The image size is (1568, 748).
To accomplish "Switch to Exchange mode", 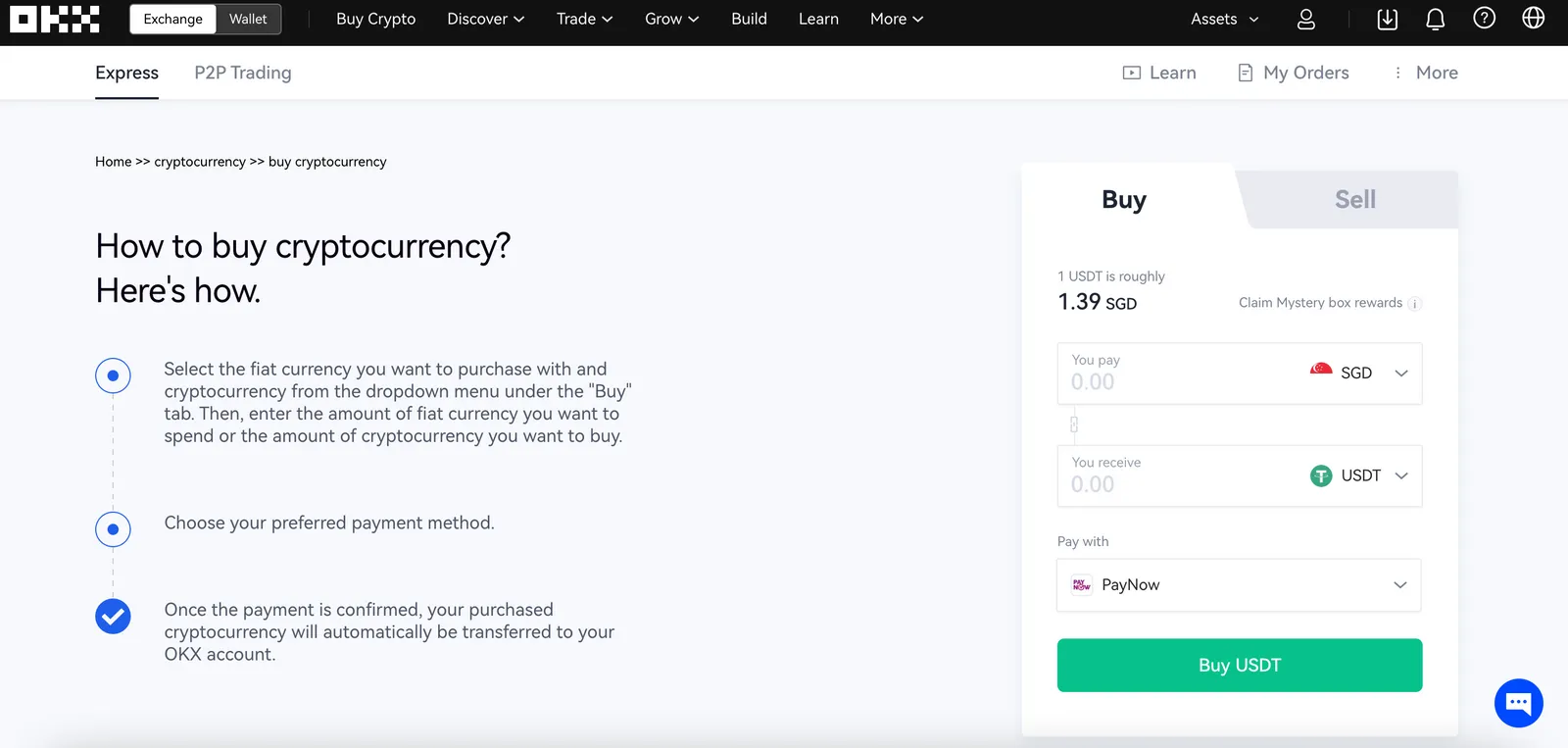I will pyautogui.click(x=173, y=19).
